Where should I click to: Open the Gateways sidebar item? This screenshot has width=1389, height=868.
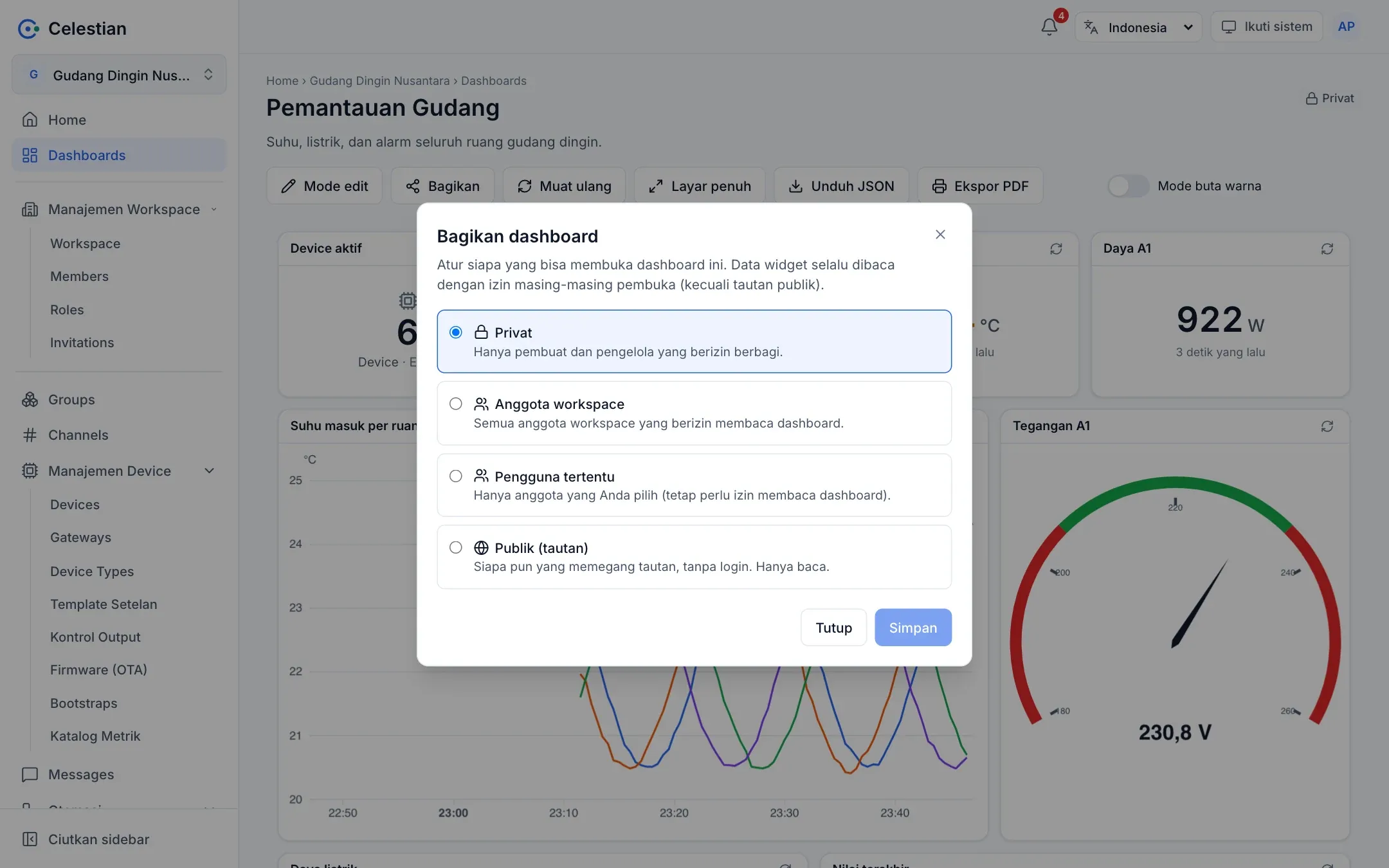coord(80,538)
